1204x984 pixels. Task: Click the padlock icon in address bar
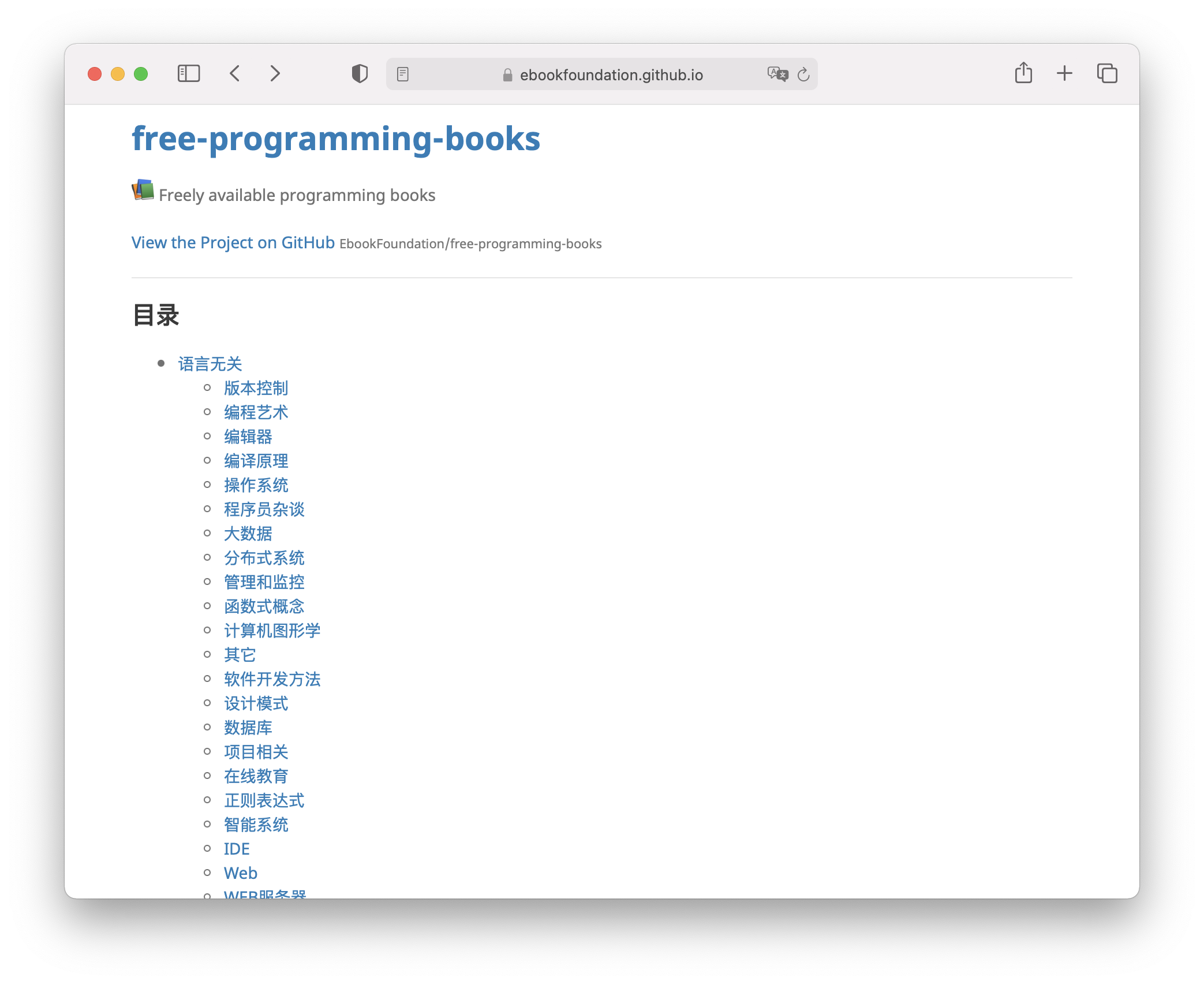507,75
